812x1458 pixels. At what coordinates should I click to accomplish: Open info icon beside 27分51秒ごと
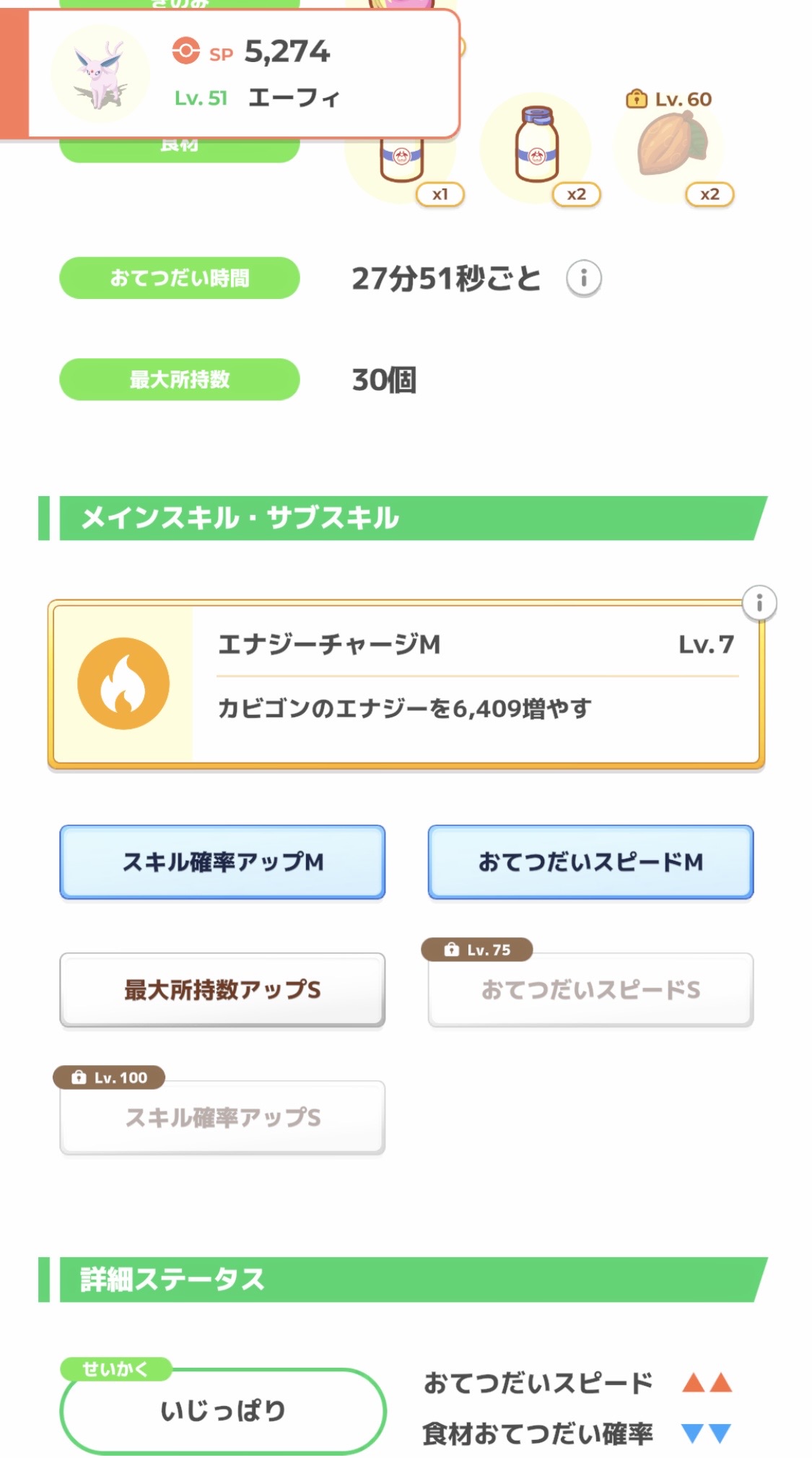583,278
